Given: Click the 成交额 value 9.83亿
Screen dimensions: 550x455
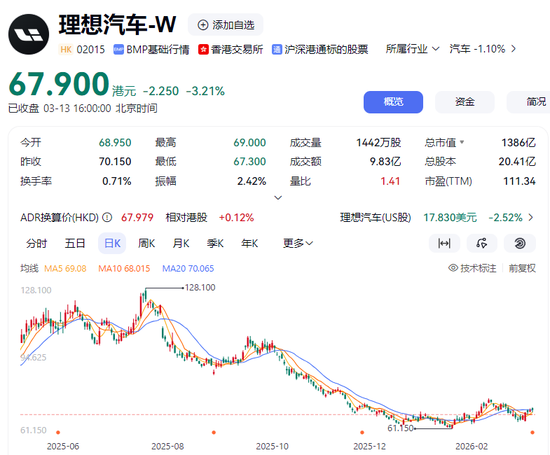Looking at the screenshot, I should (x=385, y=161).
